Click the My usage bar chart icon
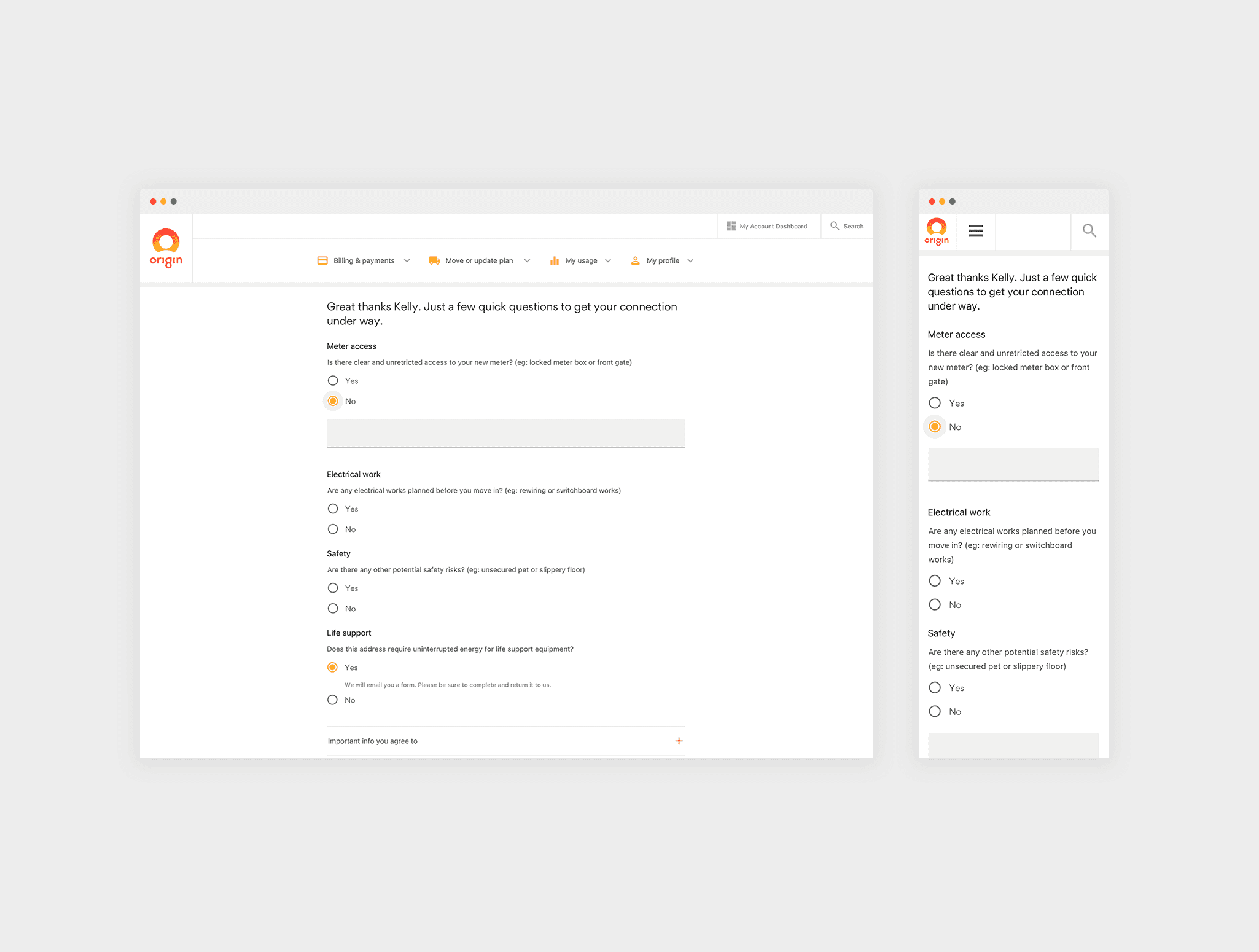1259x952 pixels. click(555, 260)
